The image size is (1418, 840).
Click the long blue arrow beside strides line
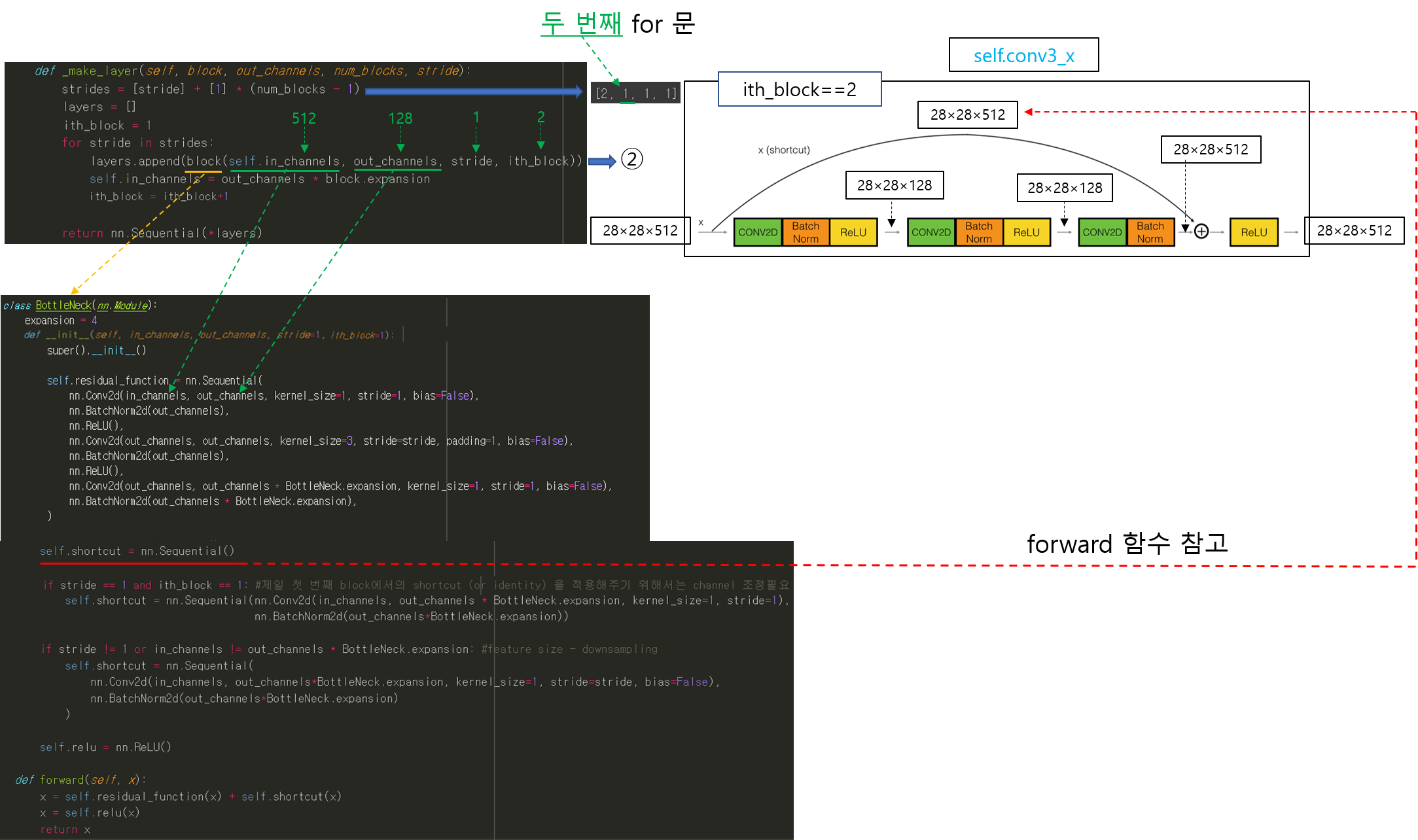473,92
